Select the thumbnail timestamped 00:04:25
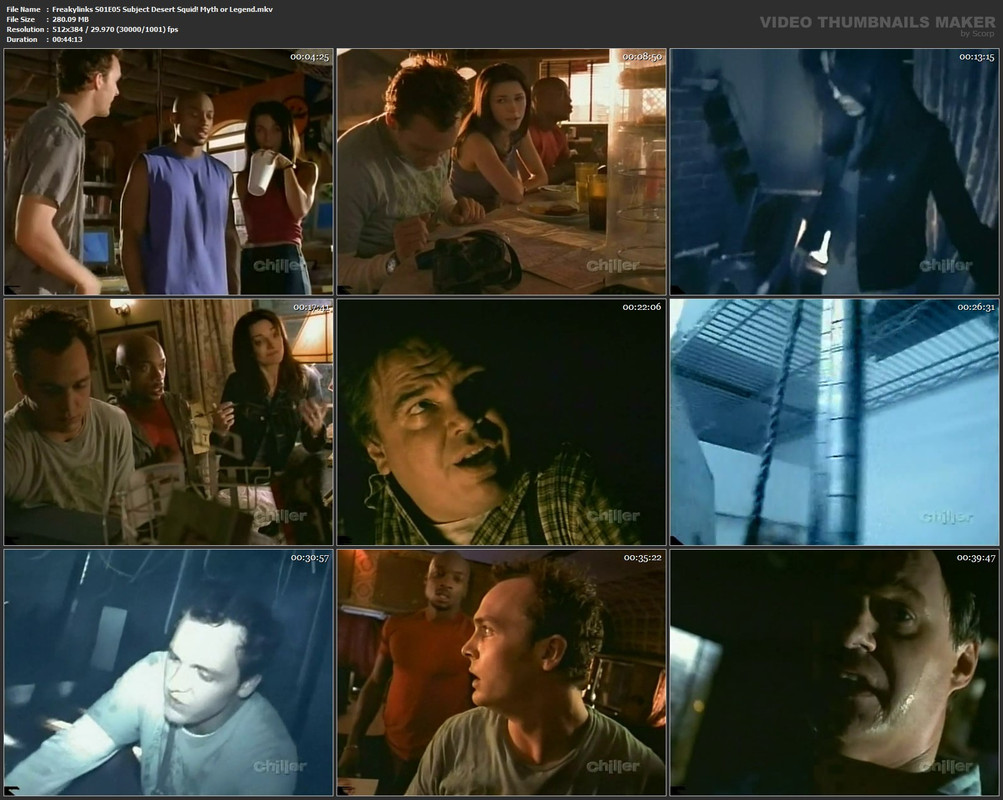The width and height of the screenshot is (1003, 800). coord(168,171)
